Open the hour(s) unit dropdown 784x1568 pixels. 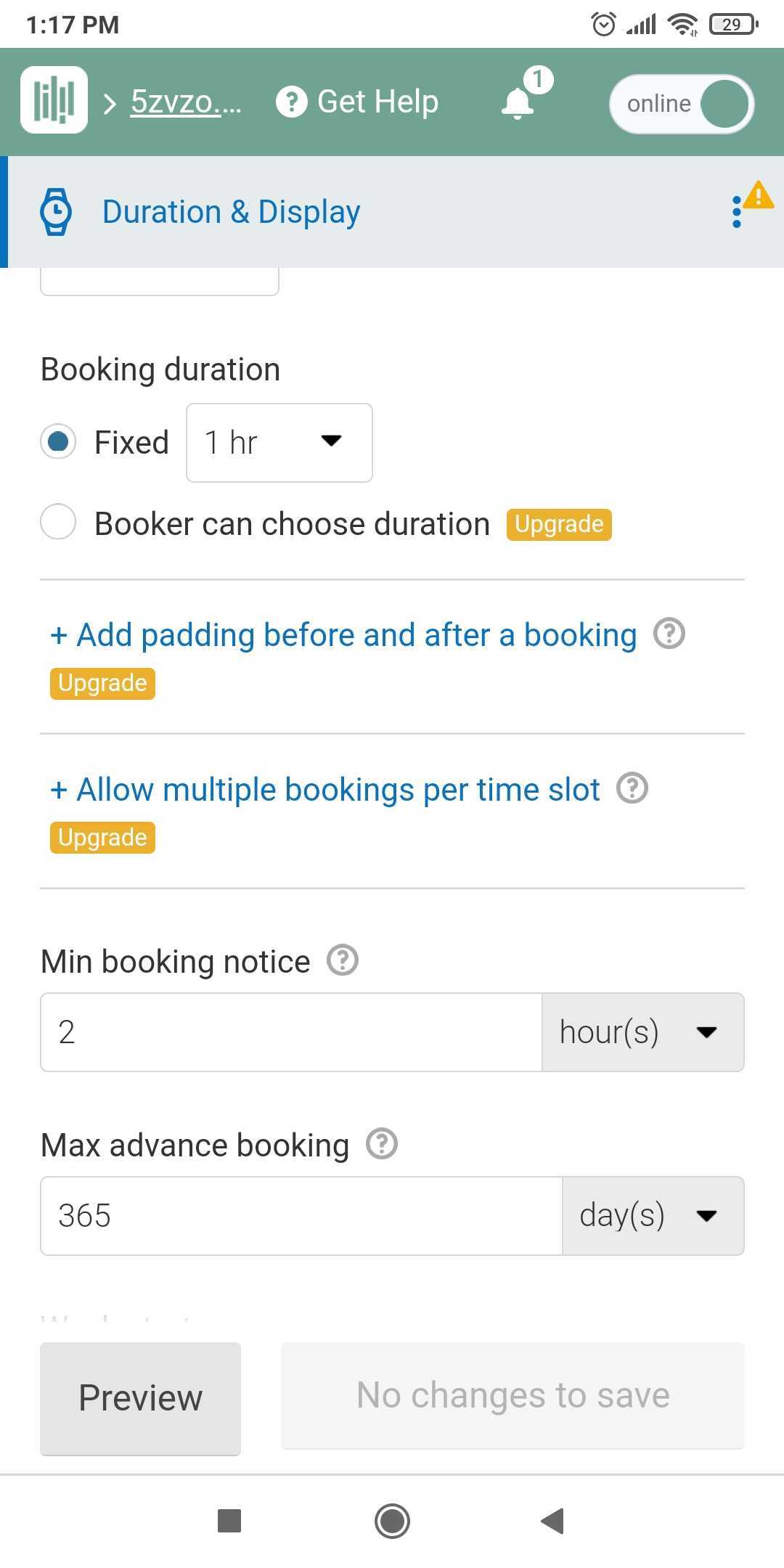643,1032
